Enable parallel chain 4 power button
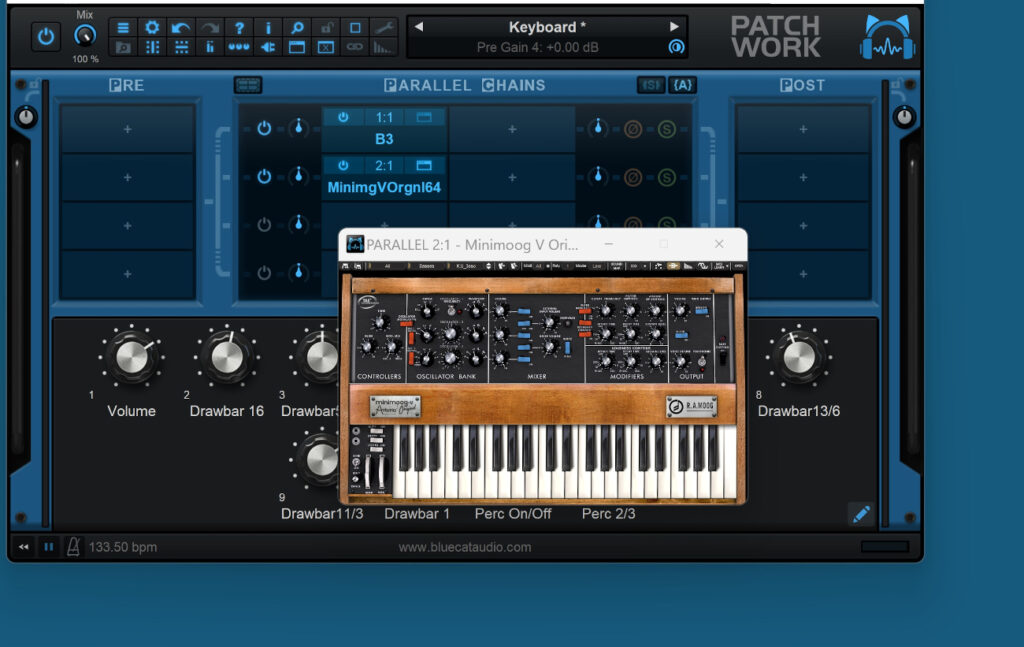Viewport: 1024px width, 647px height. [x=264, y=272]
